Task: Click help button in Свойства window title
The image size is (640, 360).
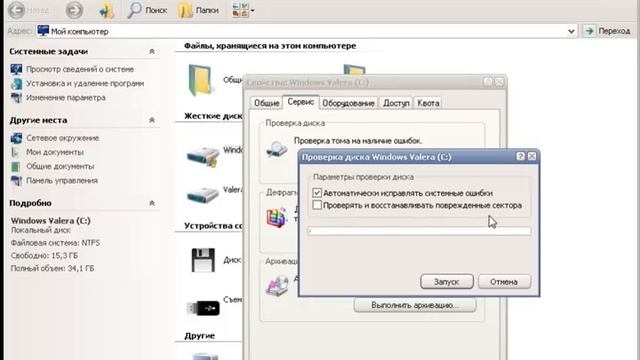Action: (x=488, y=82)
